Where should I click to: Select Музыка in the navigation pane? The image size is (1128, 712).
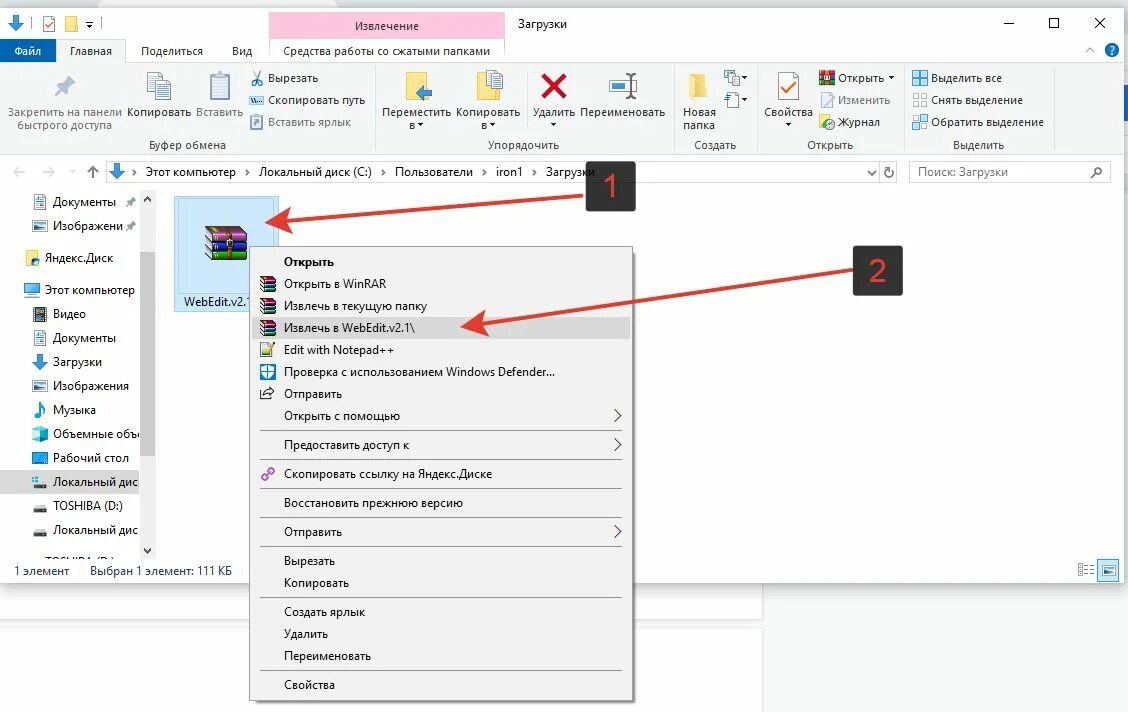tap(65, 410)
